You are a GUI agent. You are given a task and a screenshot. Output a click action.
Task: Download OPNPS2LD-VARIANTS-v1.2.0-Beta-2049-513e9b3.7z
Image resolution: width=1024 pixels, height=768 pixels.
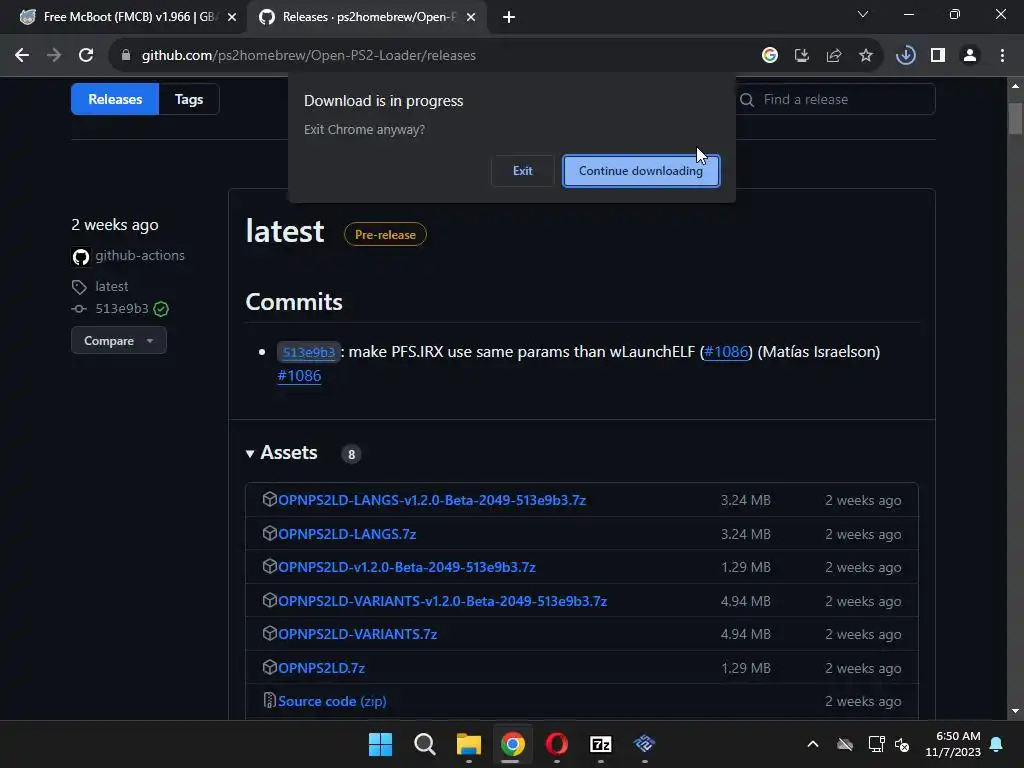tap(443, 601)
